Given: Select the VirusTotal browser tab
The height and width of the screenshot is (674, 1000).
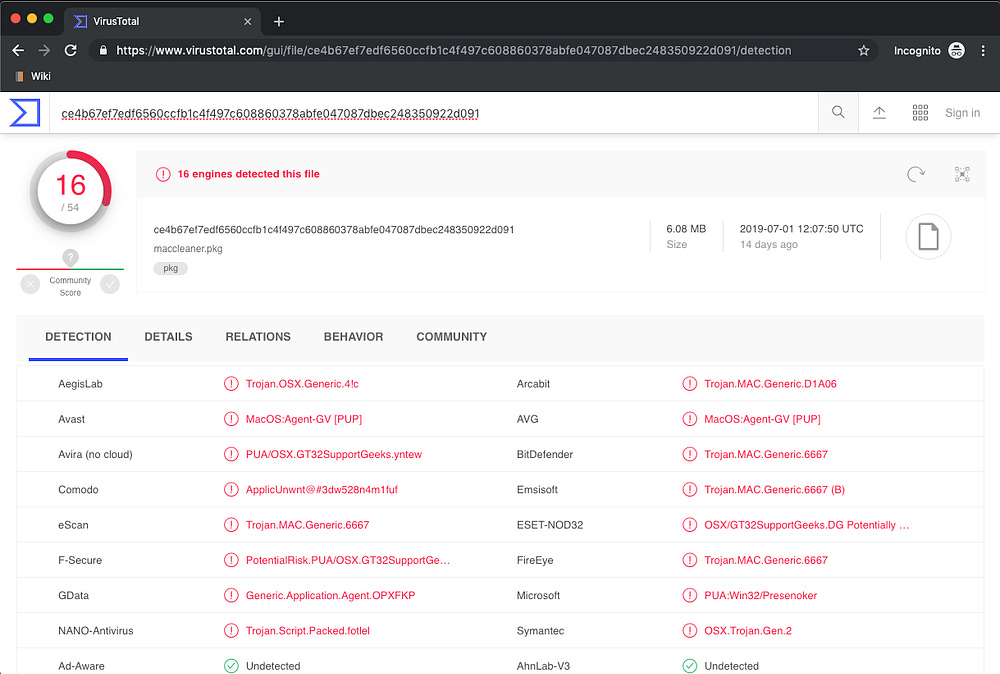Looking at the screenshot, I should (162, 22).
